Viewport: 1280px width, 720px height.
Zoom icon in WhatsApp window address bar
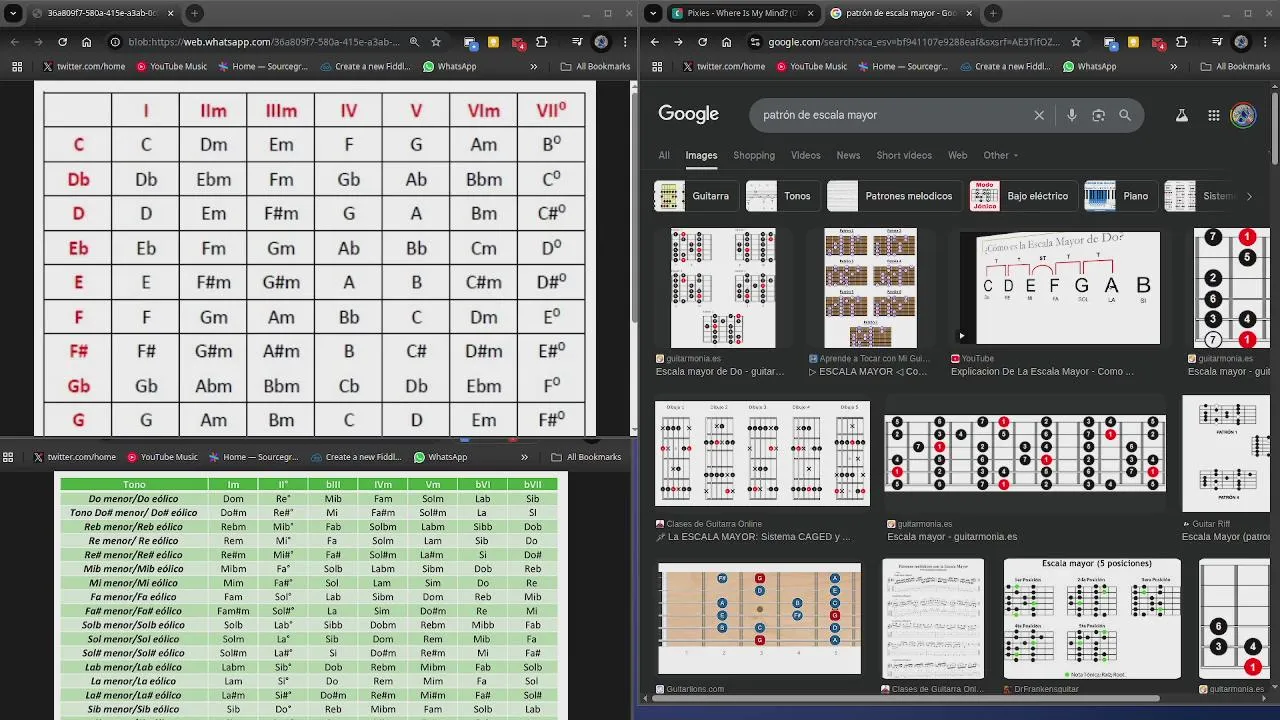tap(414, 42)
